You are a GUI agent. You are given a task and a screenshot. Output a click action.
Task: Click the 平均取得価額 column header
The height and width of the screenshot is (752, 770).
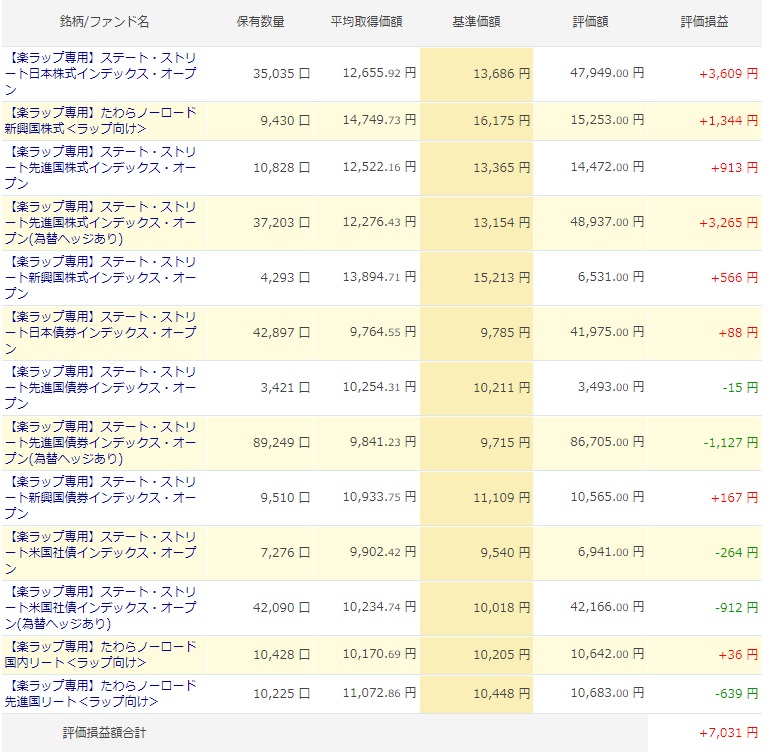(x=366, y=22)
